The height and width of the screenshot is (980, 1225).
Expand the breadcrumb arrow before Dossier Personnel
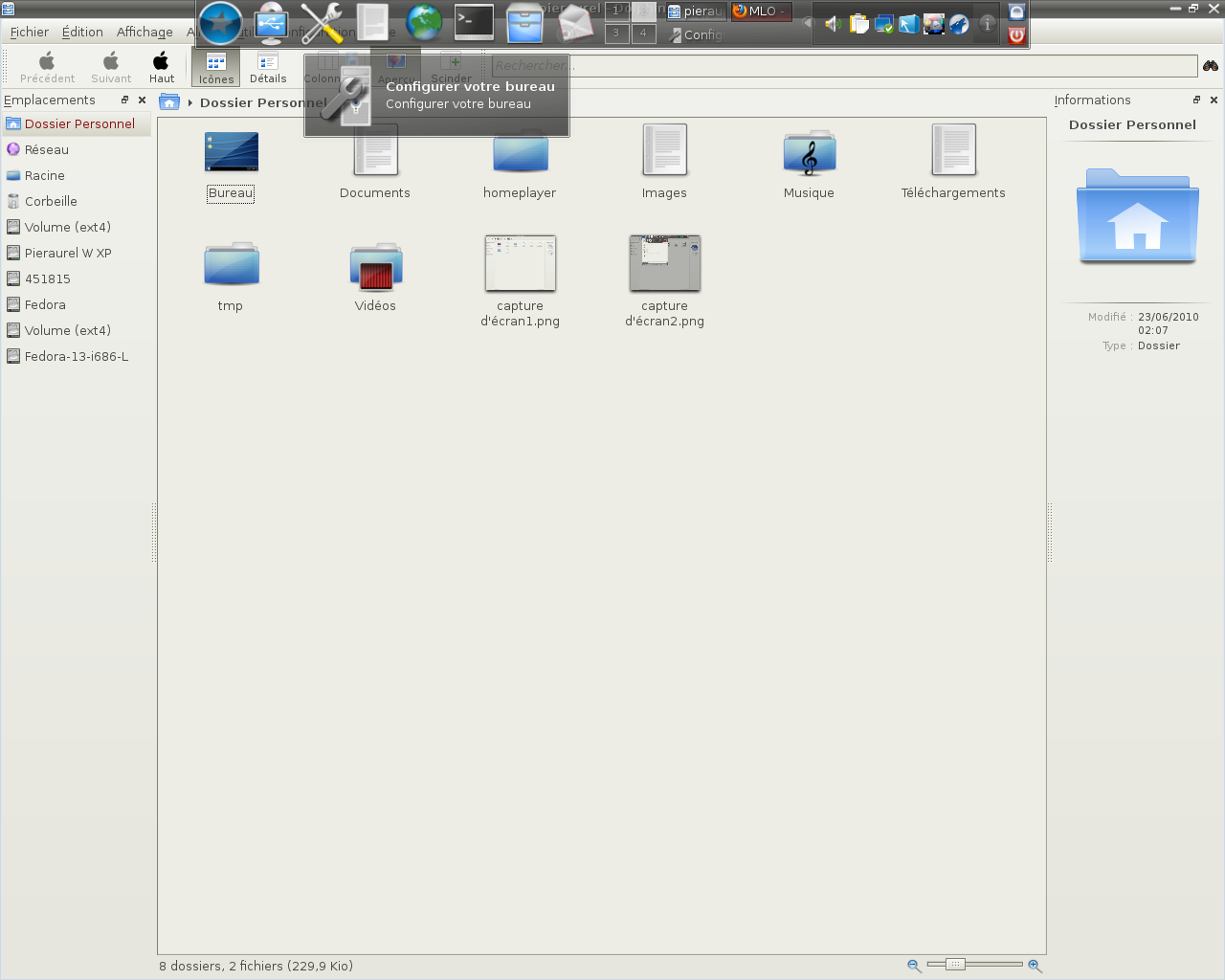pos(190,102)
